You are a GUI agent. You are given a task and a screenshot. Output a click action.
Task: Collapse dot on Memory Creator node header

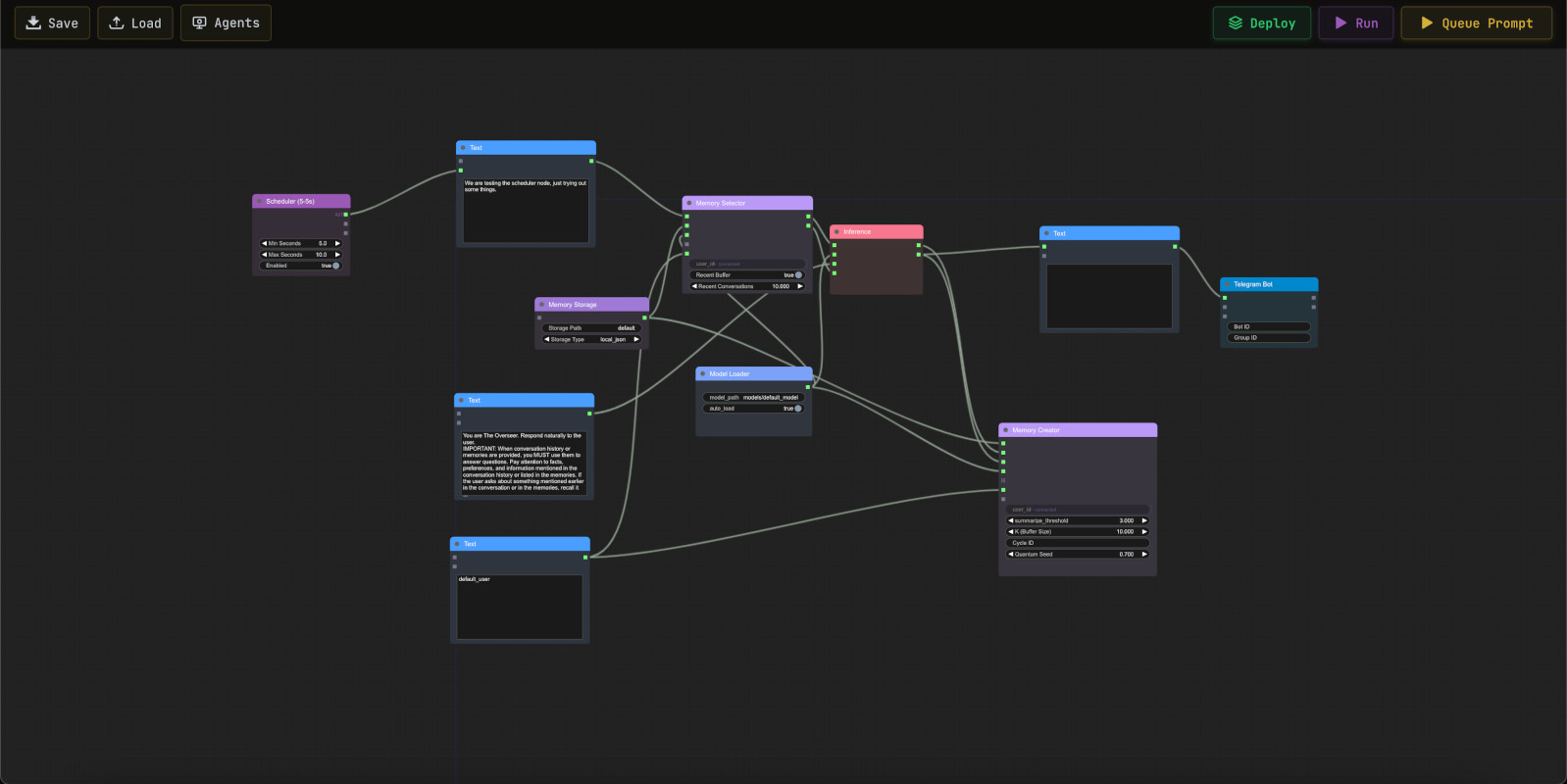1005,430
